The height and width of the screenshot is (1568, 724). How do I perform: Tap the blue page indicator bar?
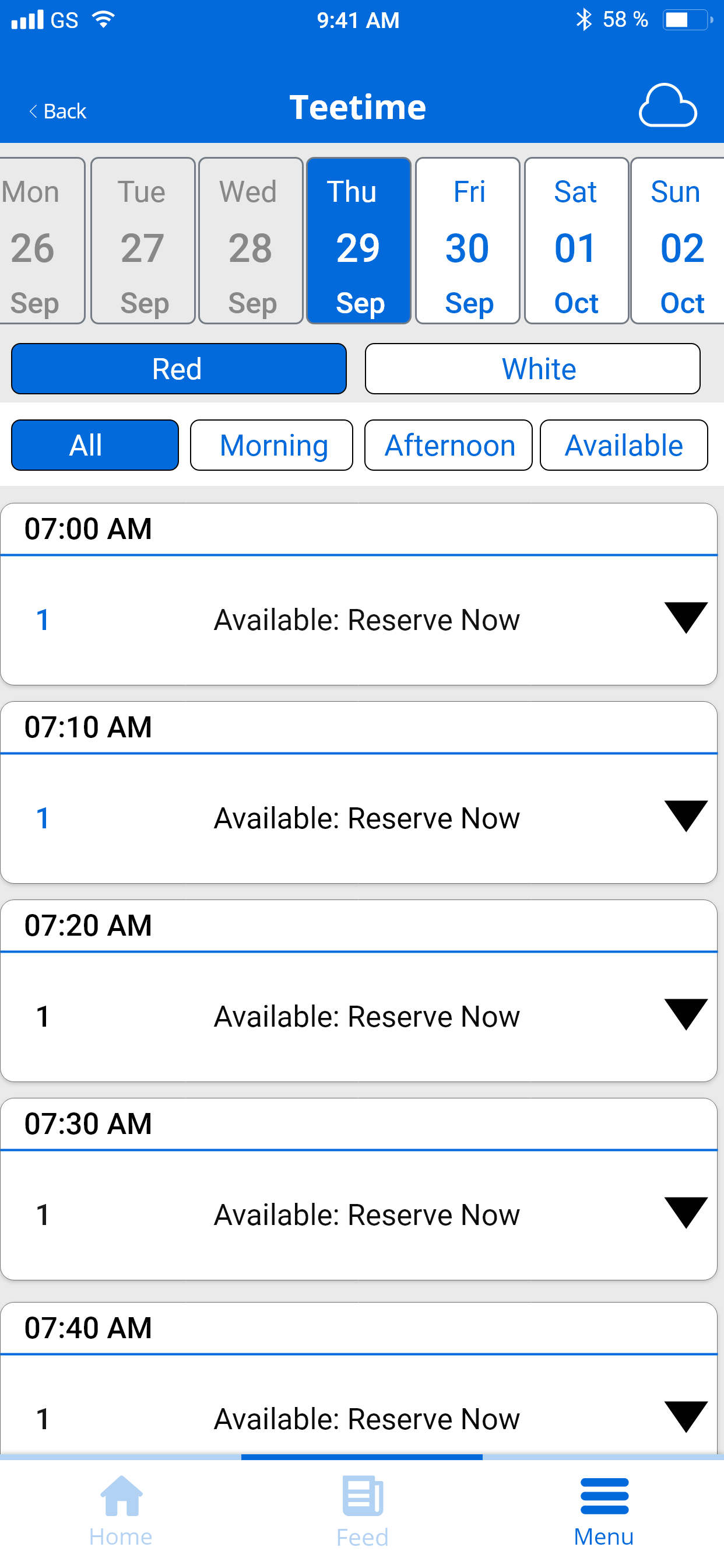[362, 1457]
